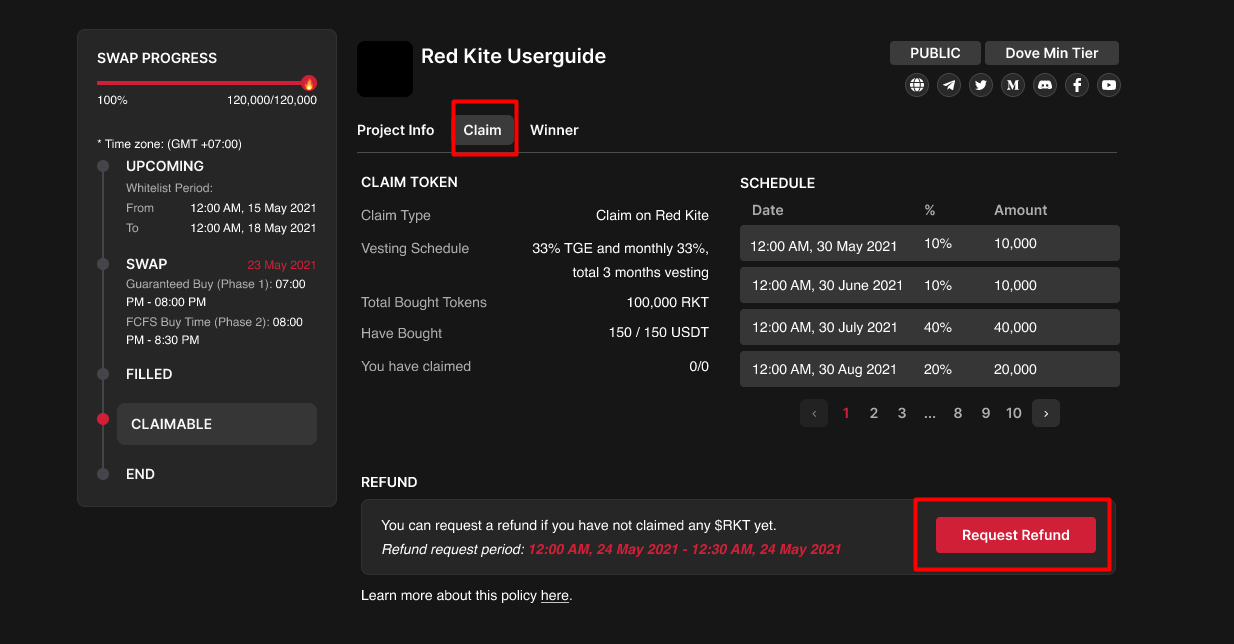Viewport: 1234px width, 644px height.
Task: Click the '150 / 150 USDT' value
Action: [x=659, y=333]
